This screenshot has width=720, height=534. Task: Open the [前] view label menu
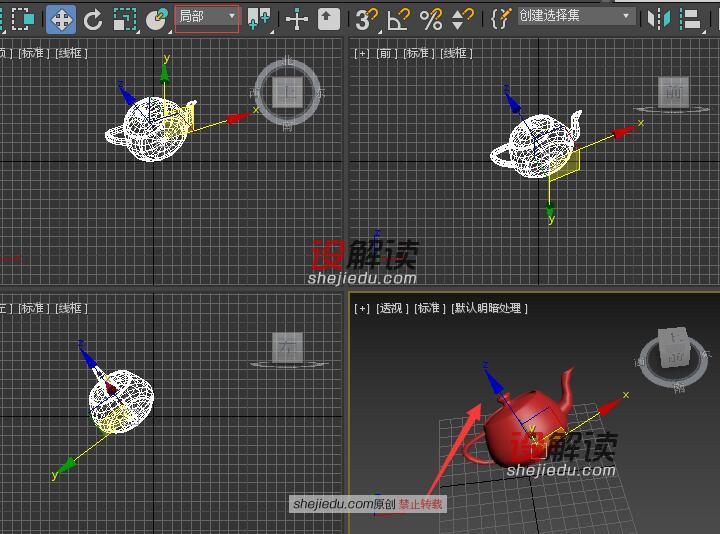(386, 53)
